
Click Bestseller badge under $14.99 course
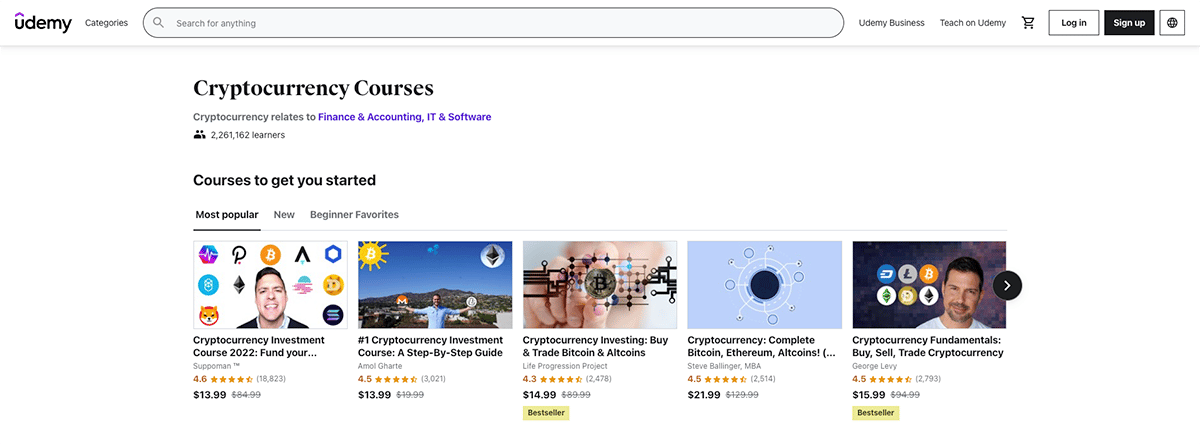point(546,413)
